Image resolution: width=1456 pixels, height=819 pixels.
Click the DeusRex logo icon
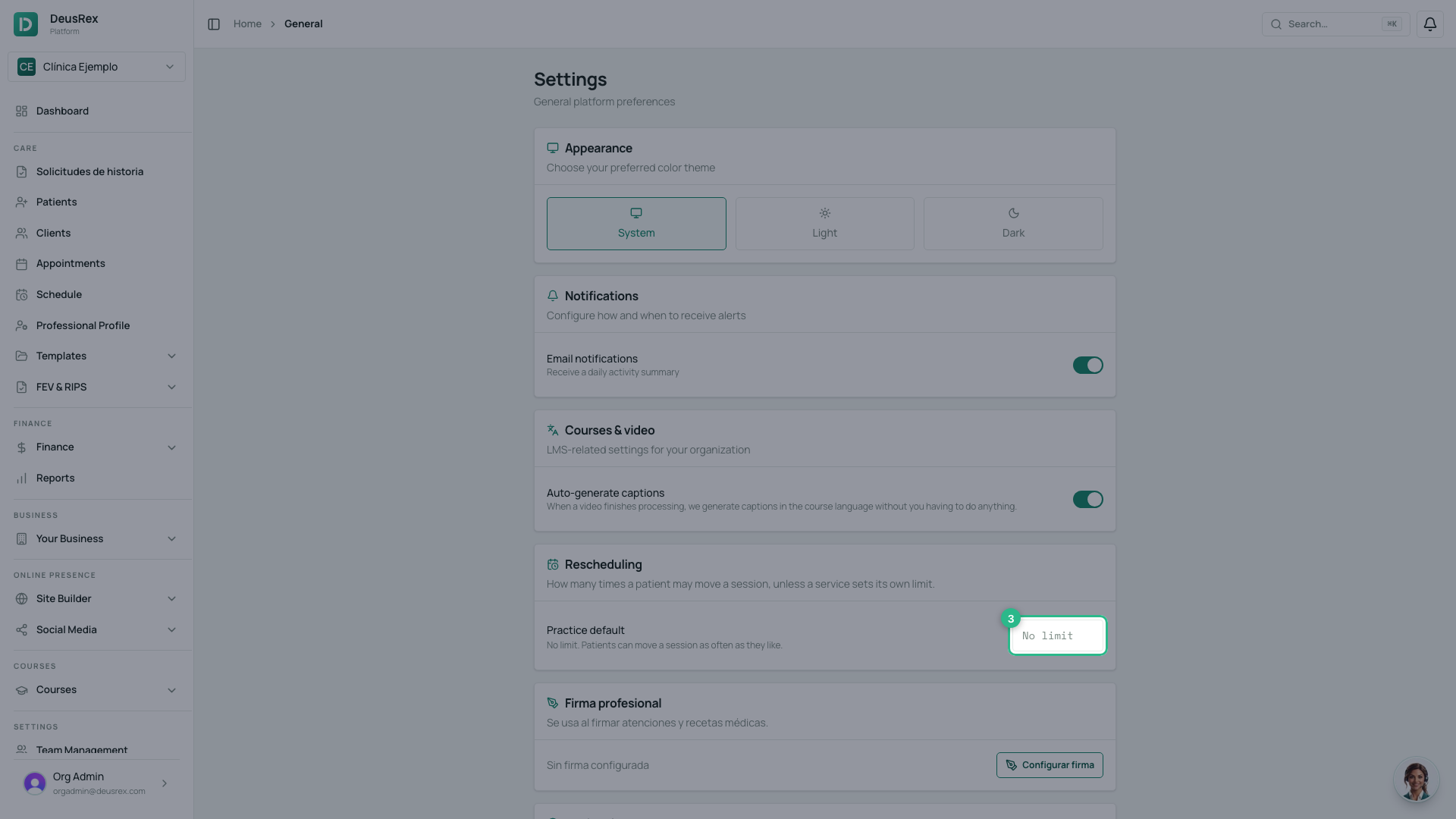[26, 24]
